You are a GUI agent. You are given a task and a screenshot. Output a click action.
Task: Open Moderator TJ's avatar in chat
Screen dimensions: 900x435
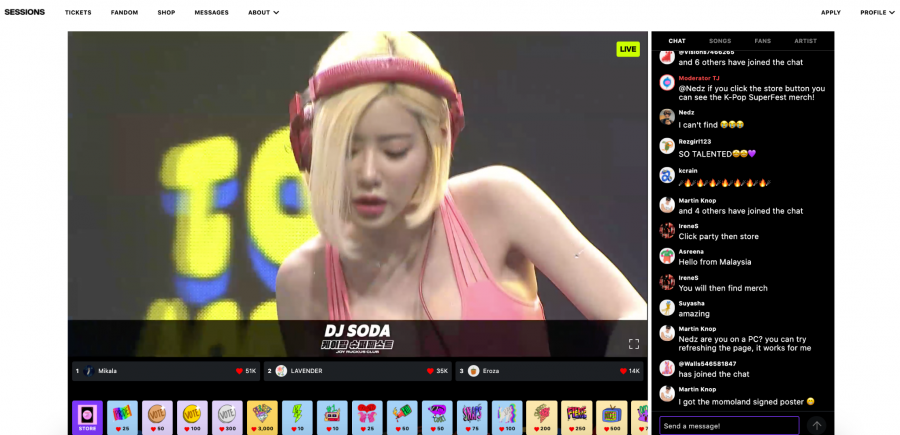pos(667,83)
